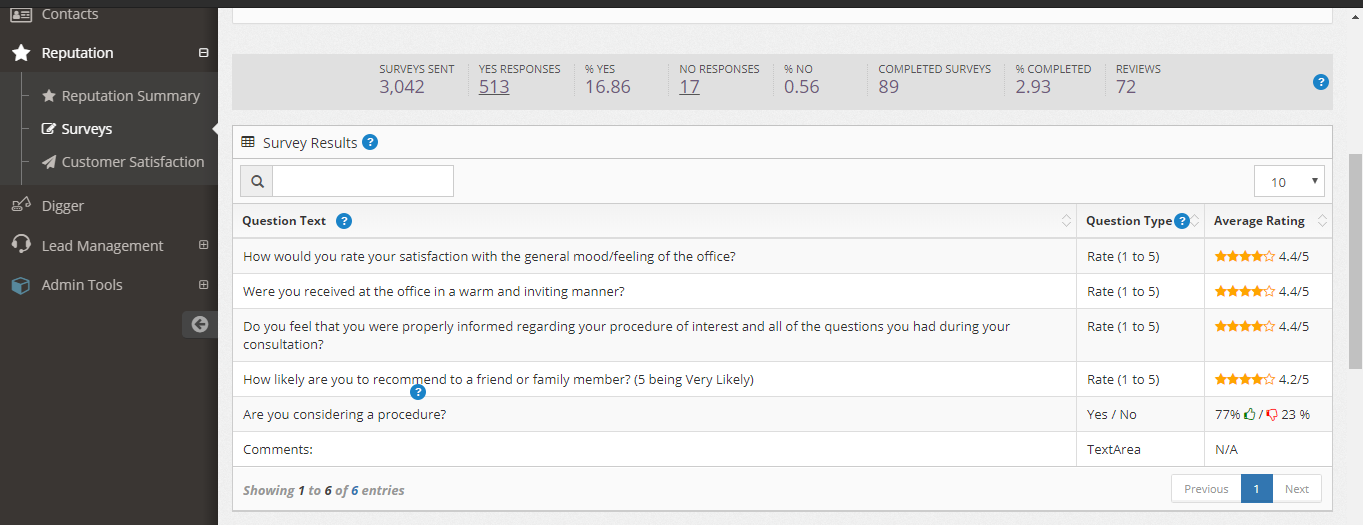The height and width of the screenshot is (525, 1363).
Task: Go to Customer Satisfaction page
Action: pyautogui.click(x=132, y=162)
